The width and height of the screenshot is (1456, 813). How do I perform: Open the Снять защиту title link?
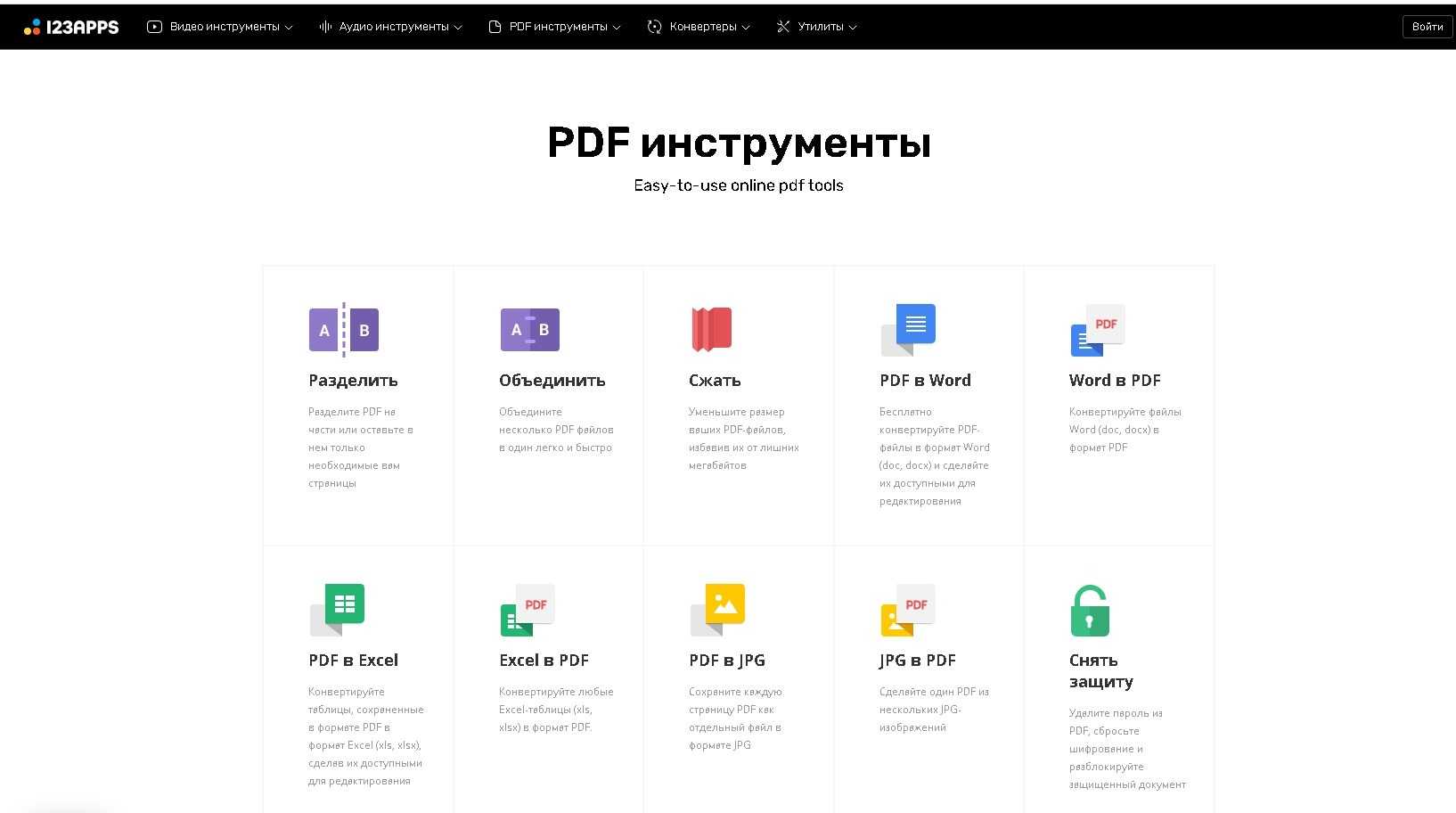pos(1100,670)
